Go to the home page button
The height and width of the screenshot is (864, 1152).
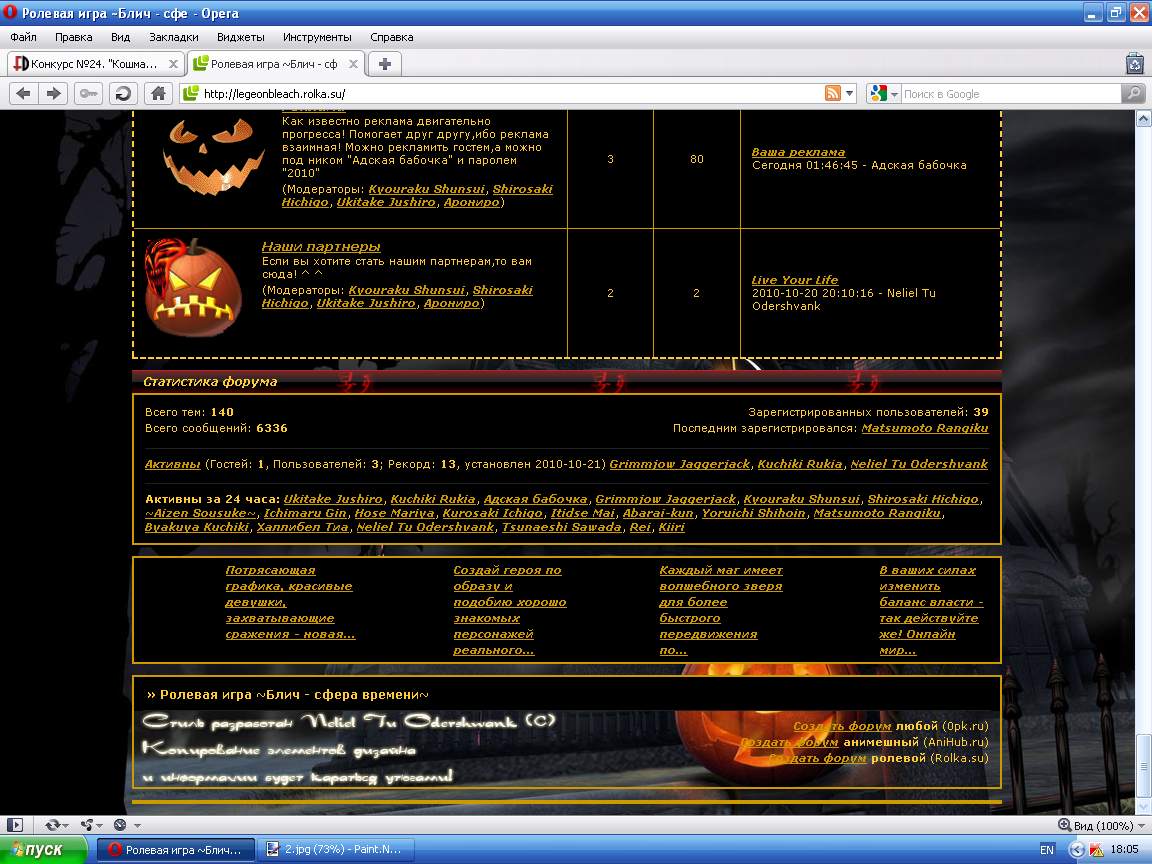point(158,93)
